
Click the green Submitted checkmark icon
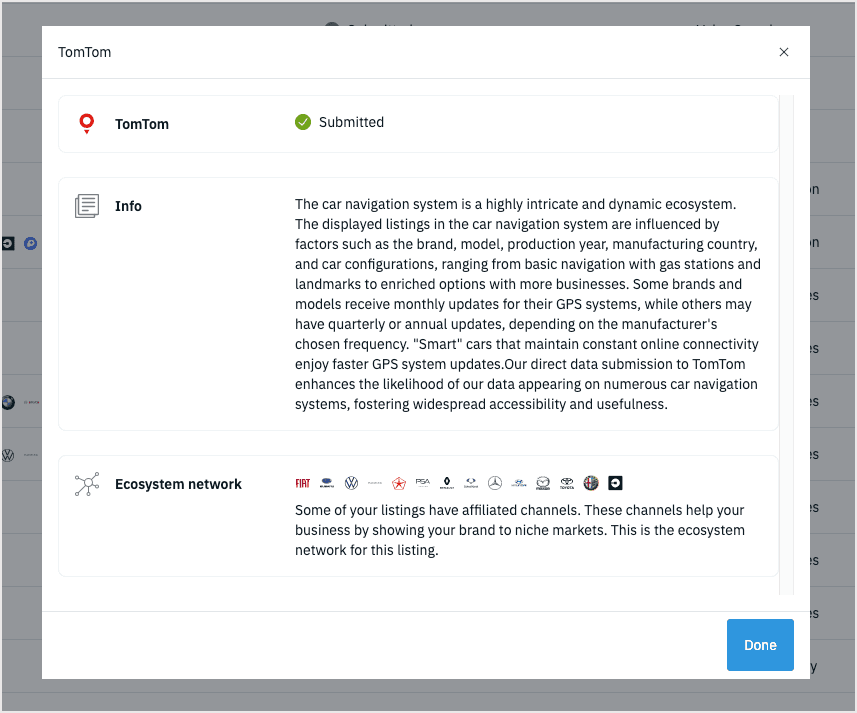click(303, 122)
